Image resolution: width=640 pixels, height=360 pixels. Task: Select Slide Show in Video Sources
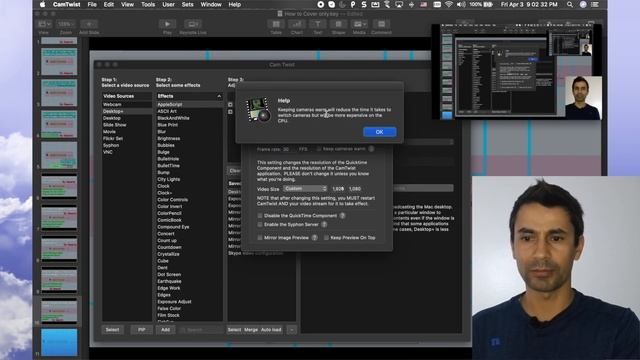click(x=127, y=125)
